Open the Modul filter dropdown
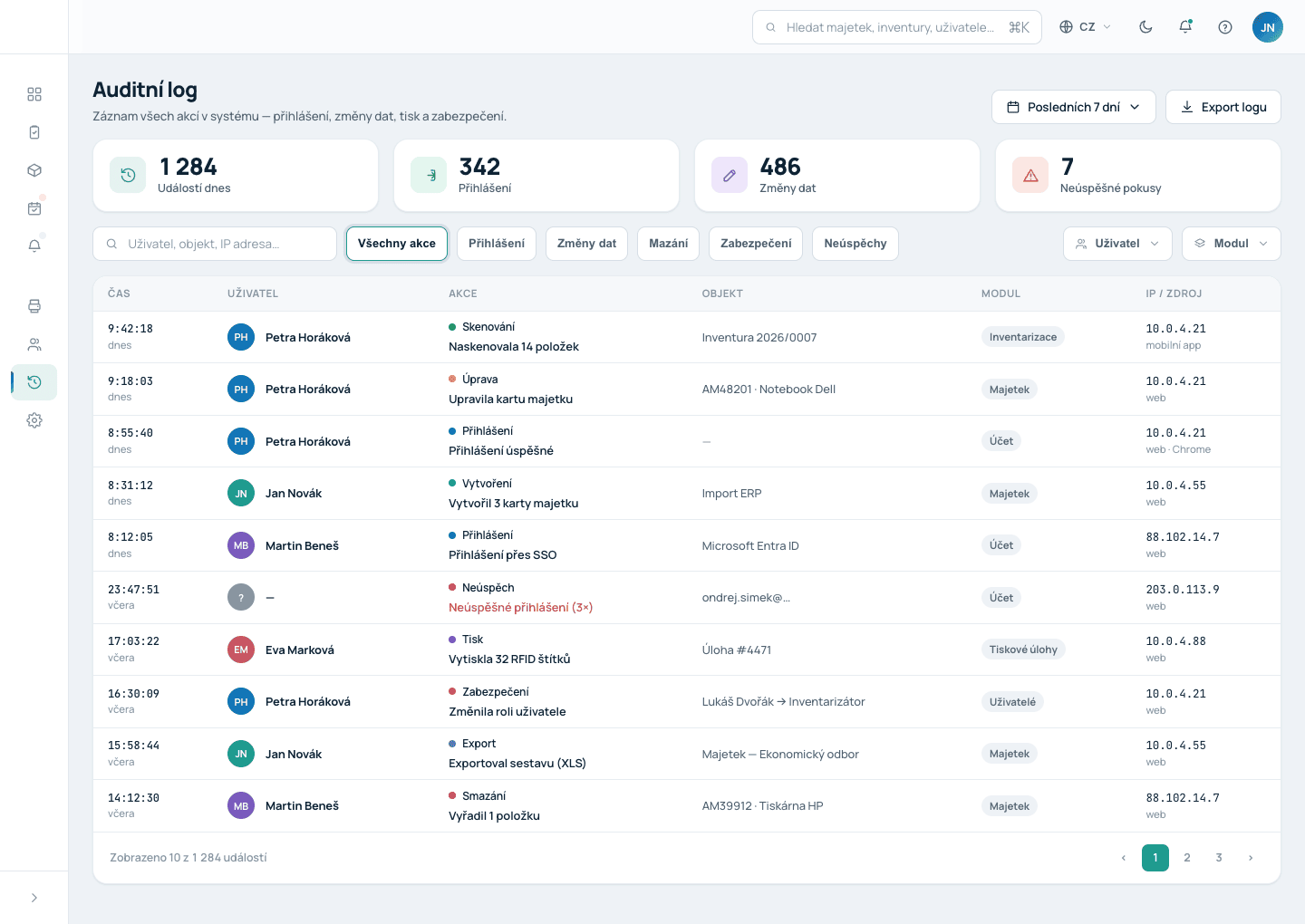This screenshot has height=924, width=1305. pos(1232,244)
